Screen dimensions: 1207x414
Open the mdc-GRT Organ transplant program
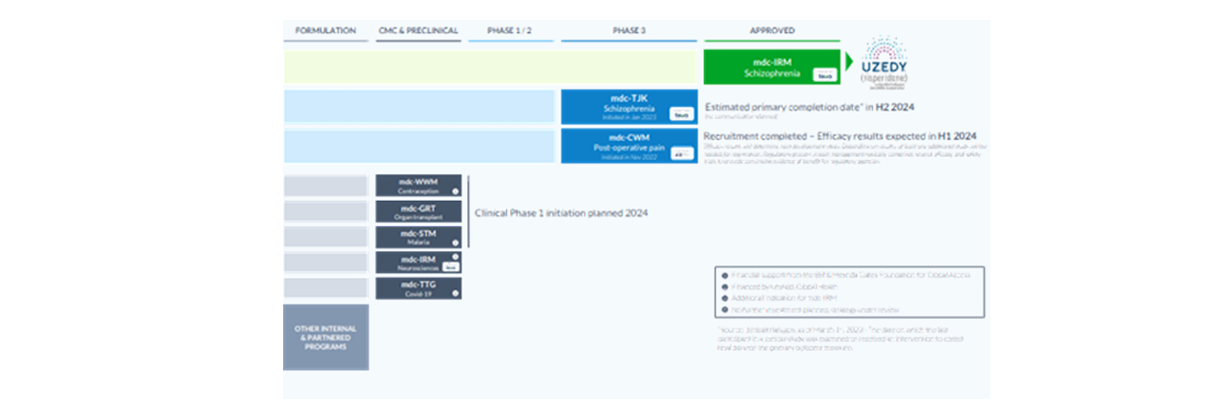coord(418,211)
